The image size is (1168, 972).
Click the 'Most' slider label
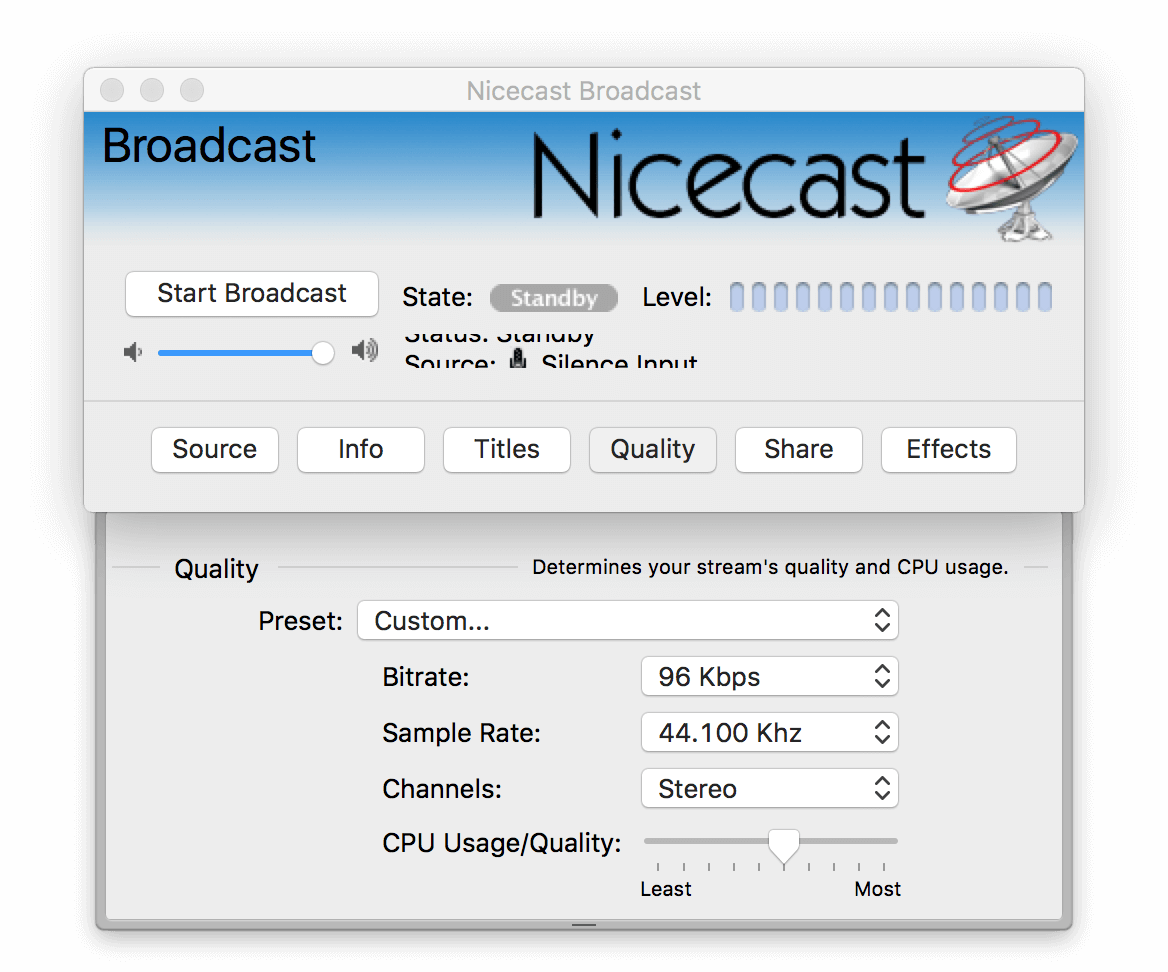pyautogui.click(x=877, y=889)
